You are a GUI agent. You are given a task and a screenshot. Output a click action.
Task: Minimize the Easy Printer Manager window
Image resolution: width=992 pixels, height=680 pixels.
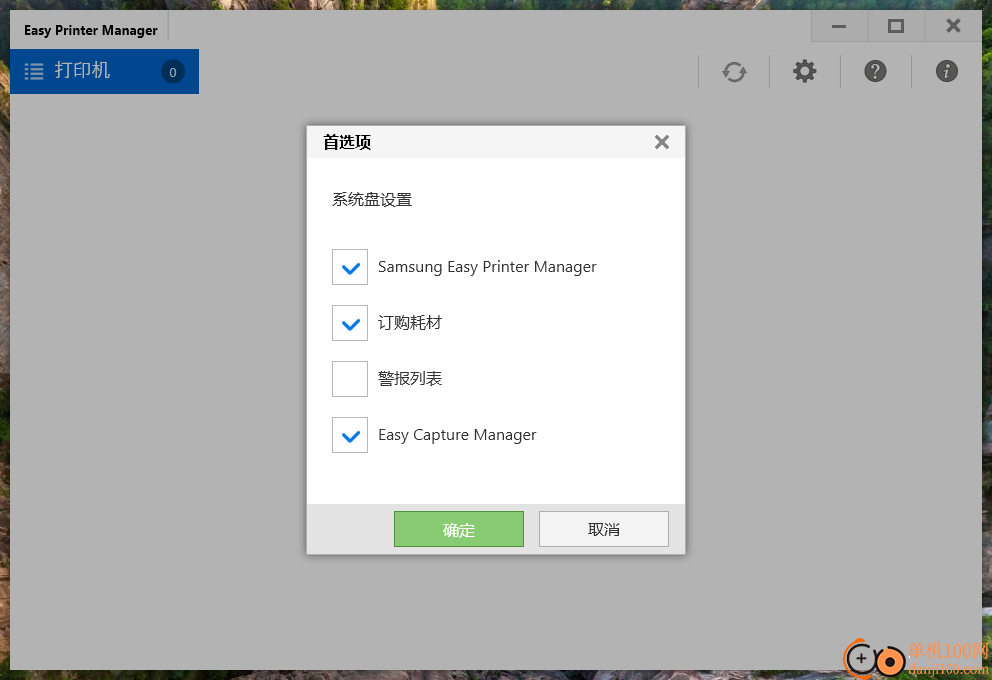tap(839, 26)
